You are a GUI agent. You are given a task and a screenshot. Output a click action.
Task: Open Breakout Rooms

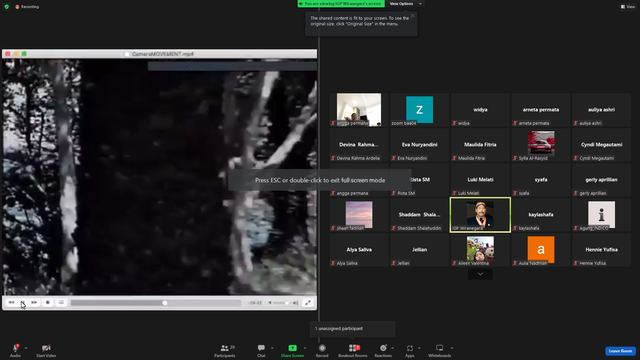(x=353, y=350)
